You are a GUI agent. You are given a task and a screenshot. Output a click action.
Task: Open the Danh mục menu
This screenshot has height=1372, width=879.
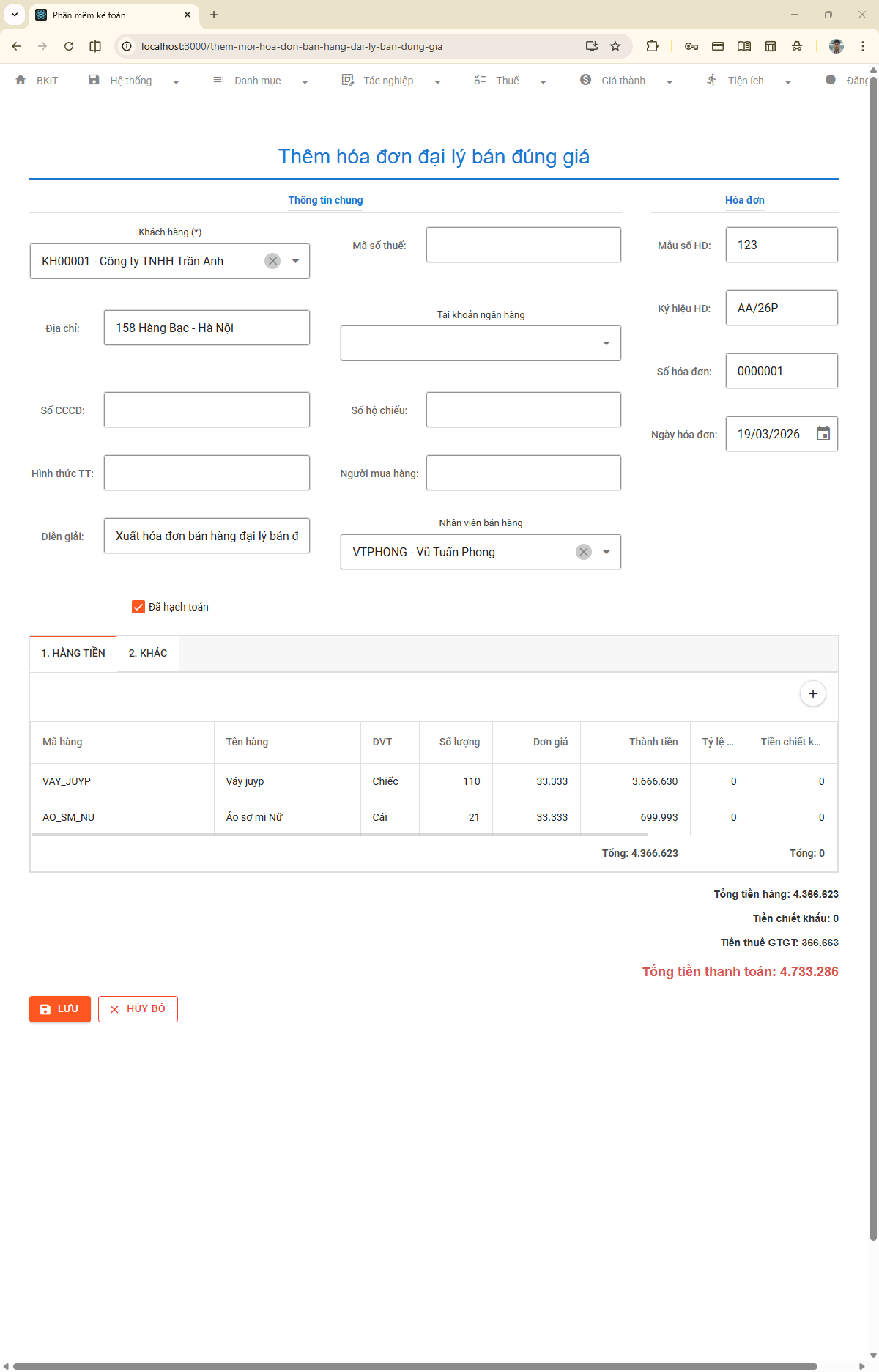[258, 81]
